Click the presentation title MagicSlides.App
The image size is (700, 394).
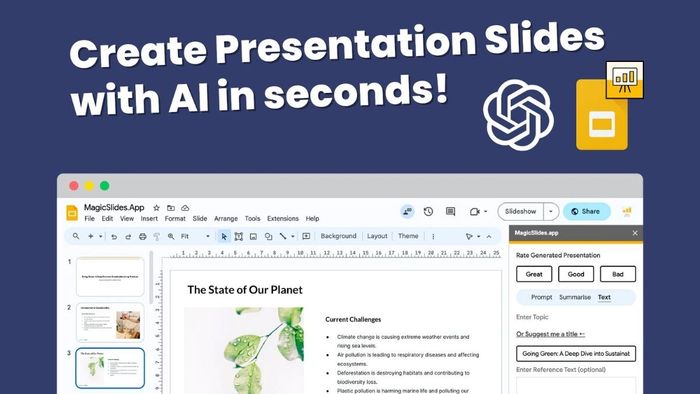(114, 207)
